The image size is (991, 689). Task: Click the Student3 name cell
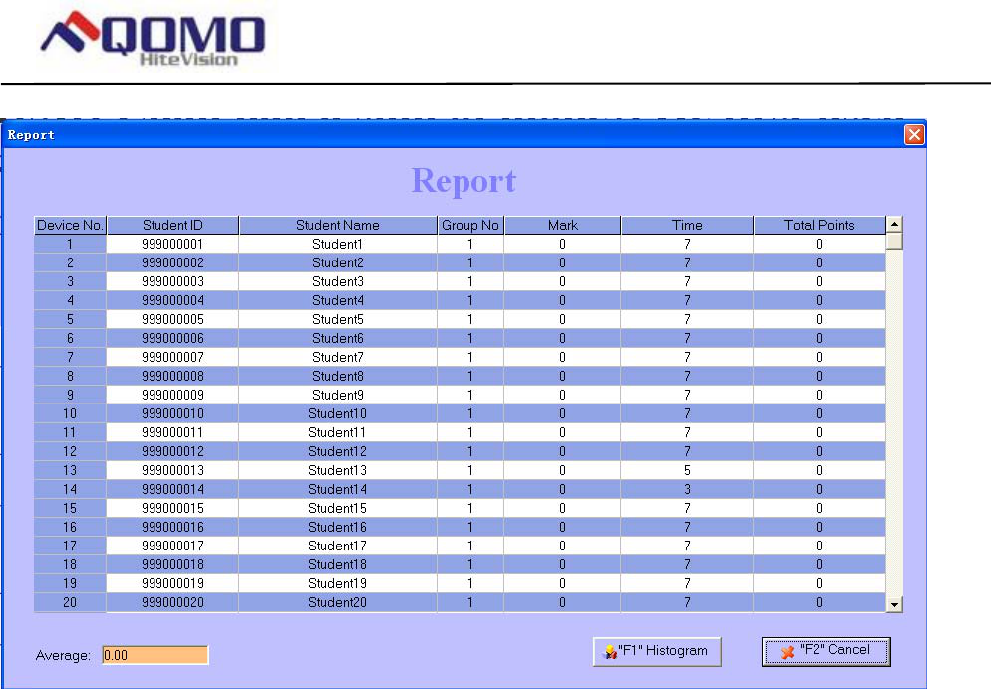(337, 281)
